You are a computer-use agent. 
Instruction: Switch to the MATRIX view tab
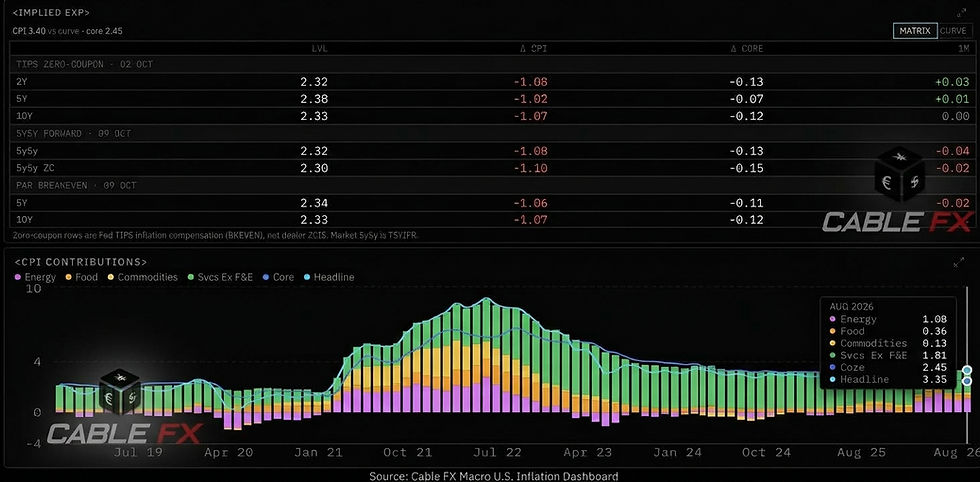(x=915, y=31)
